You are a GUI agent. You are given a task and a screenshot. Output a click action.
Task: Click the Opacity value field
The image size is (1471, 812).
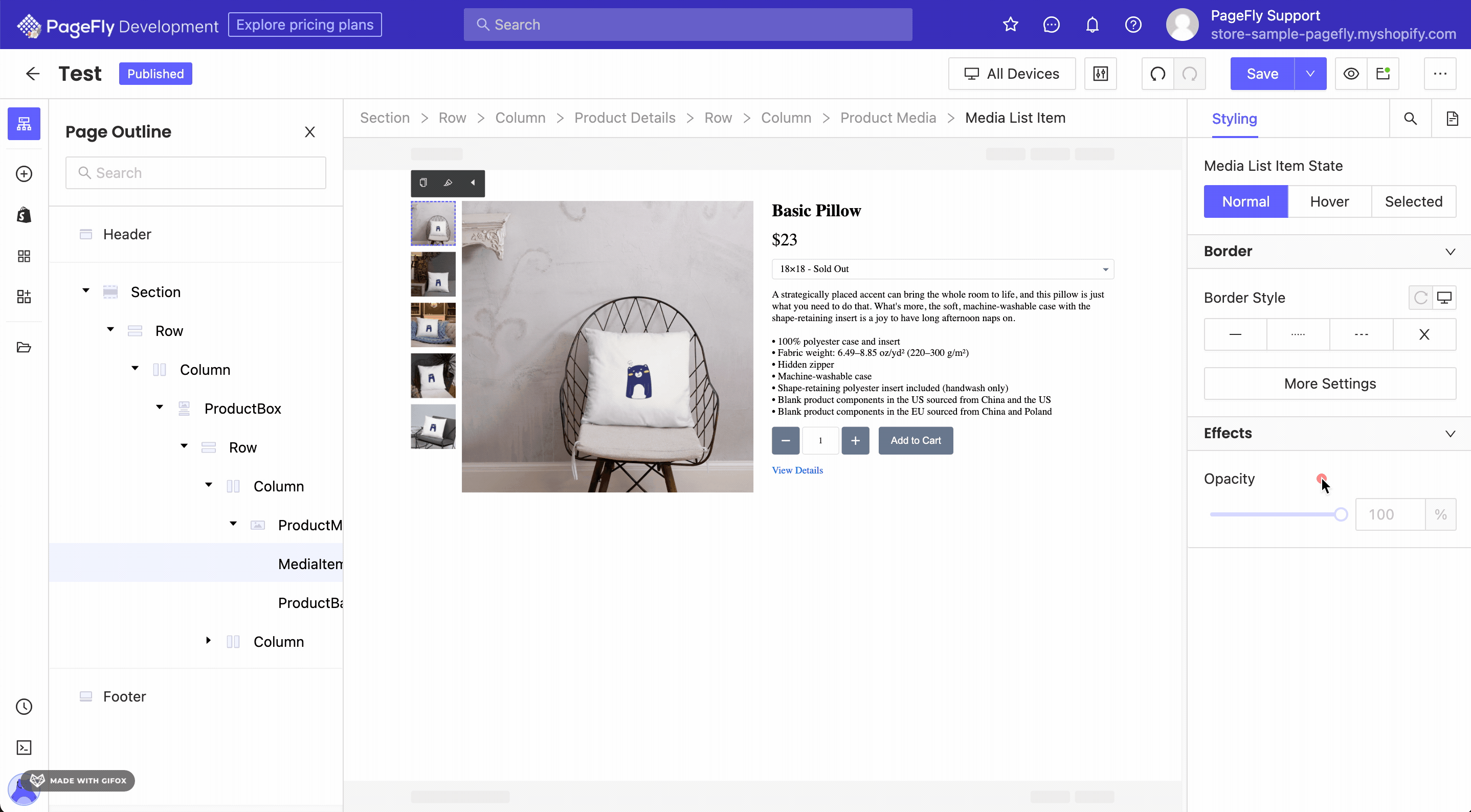pos(1390,514)
